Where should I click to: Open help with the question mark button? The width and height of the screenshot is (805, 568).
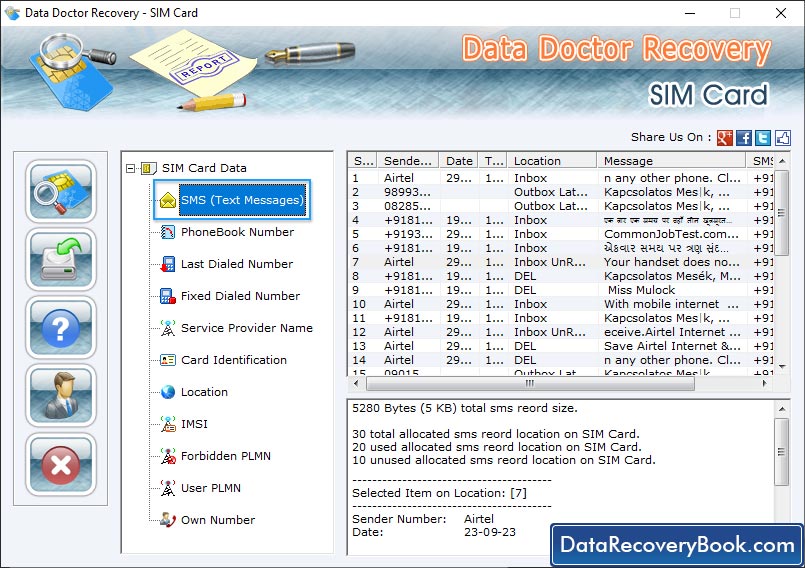pyautogui.click(x=61, y=328)
